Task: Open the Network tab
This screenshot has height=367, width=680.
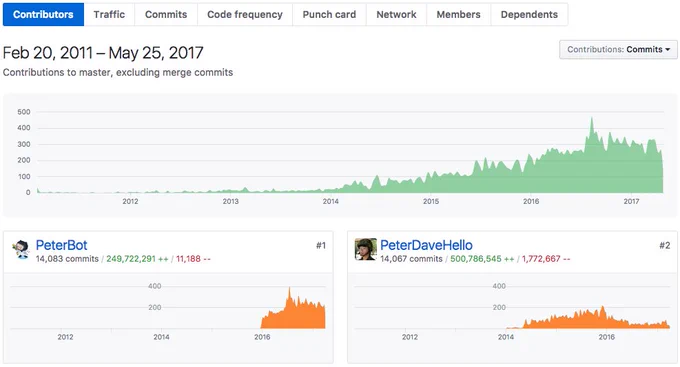Action: pos(396,14)
